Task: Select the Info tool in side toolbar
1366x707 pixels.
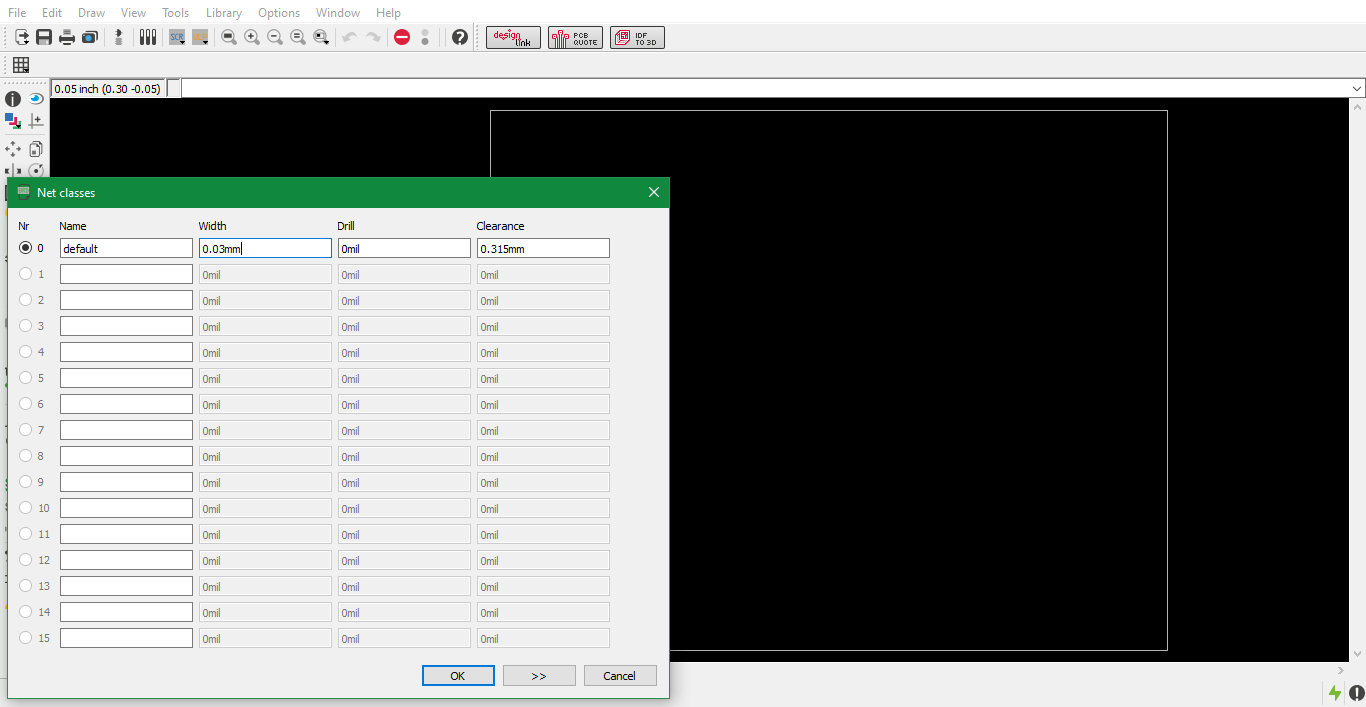Action: (13, 99)
